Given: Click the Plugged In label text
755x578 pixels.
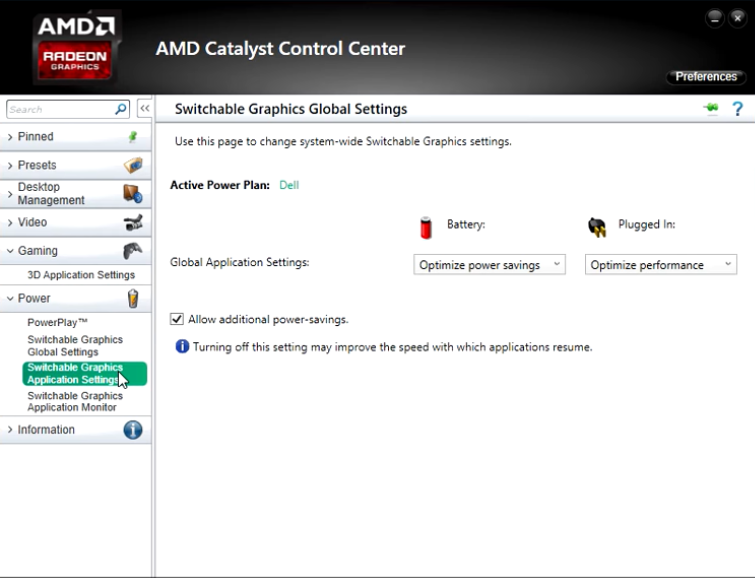Looking at the screenshot, I should (x=647, y=224).
